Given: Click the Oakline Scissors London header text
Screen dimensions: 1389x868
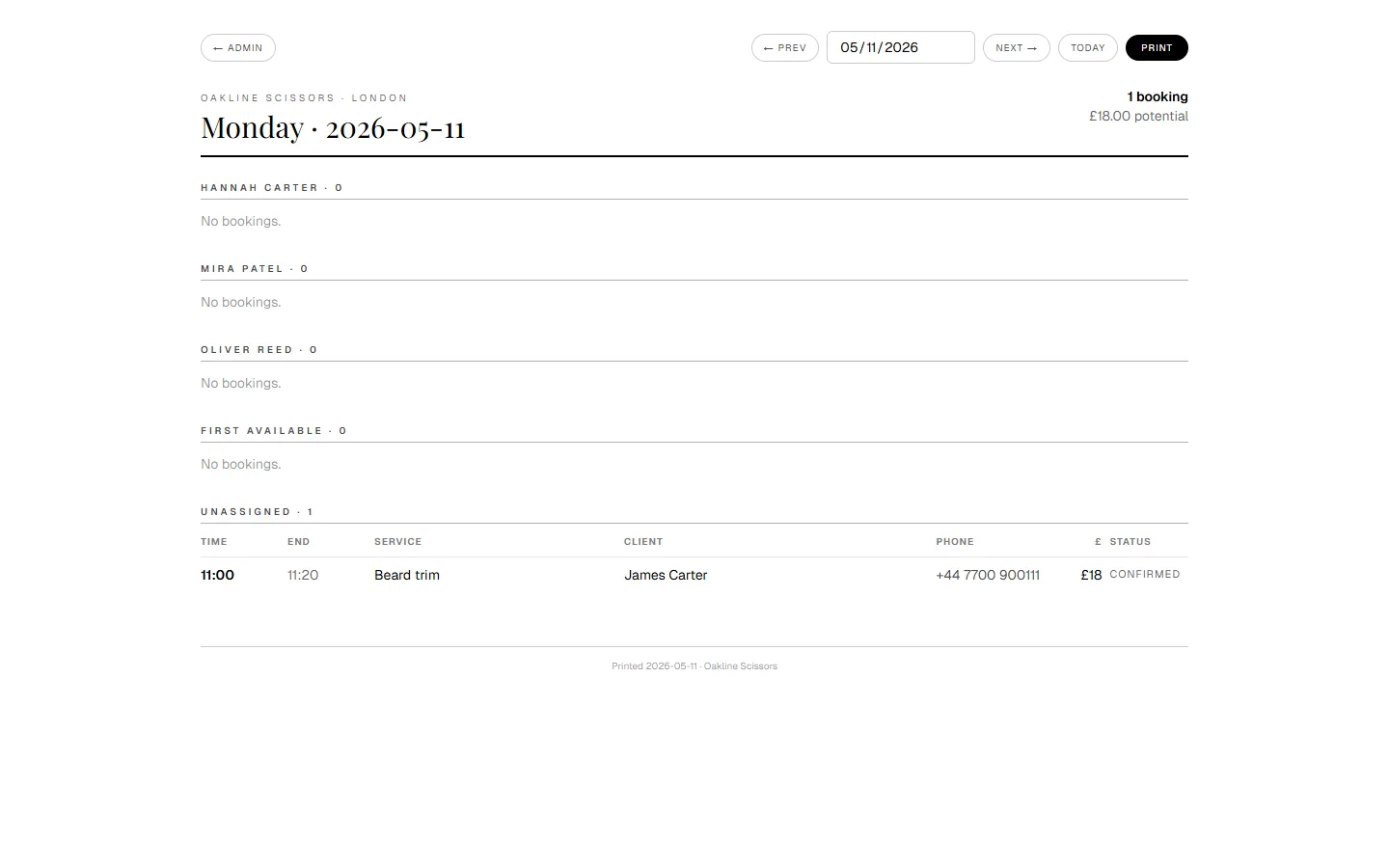Looking at the screenshot, I should 304,98.
